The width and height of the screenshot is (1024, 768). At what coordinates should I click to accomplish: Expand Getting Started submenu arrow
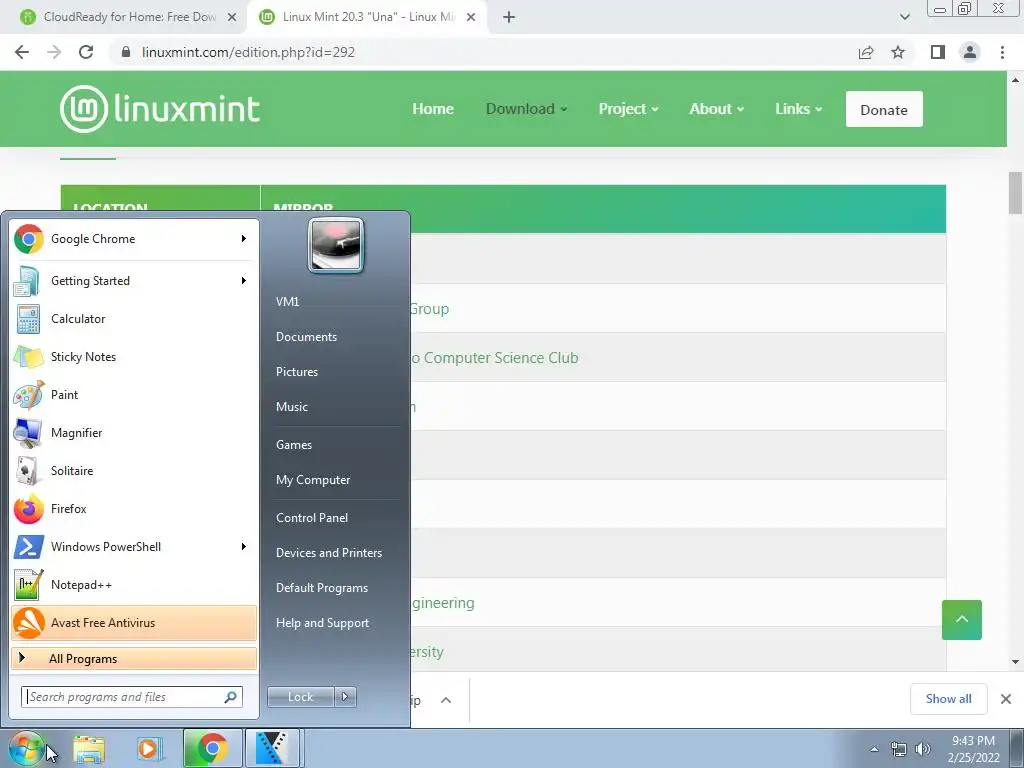(x=244, y=281)
